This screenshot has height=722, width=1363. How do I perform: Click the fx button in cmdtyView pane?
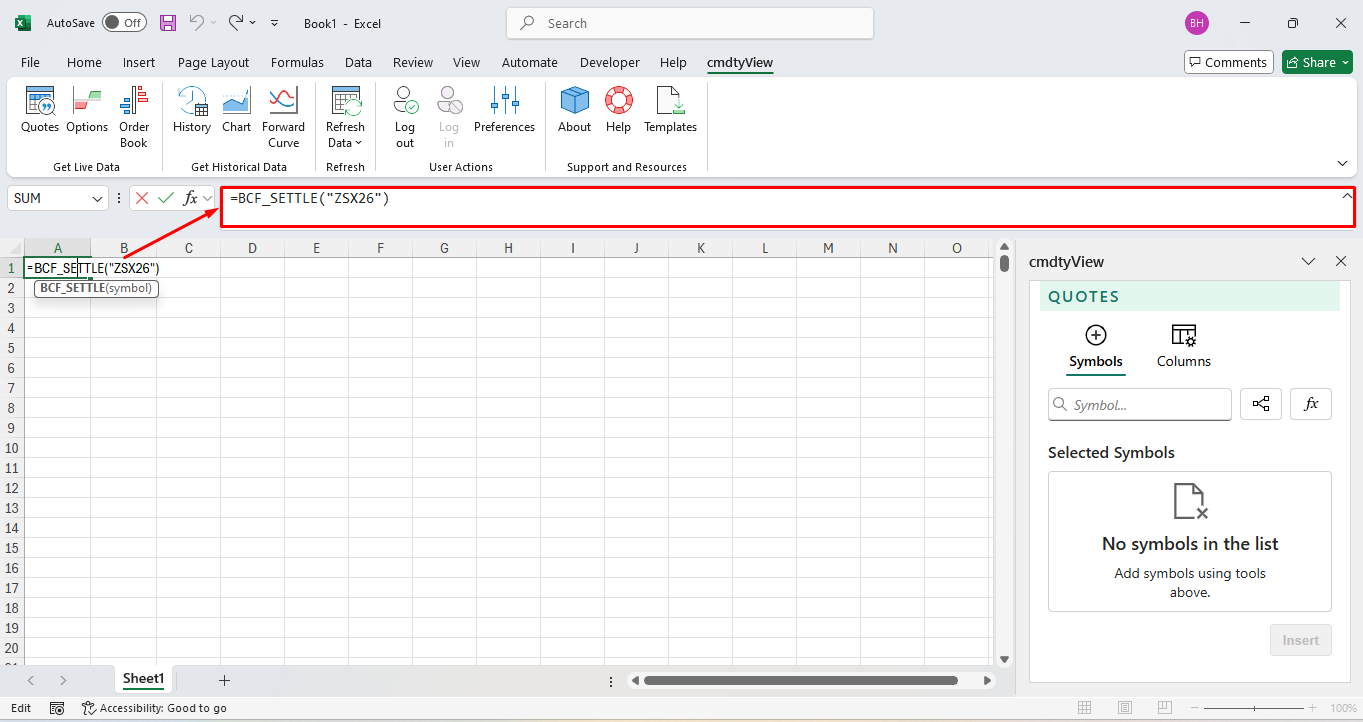[1311, 404]
